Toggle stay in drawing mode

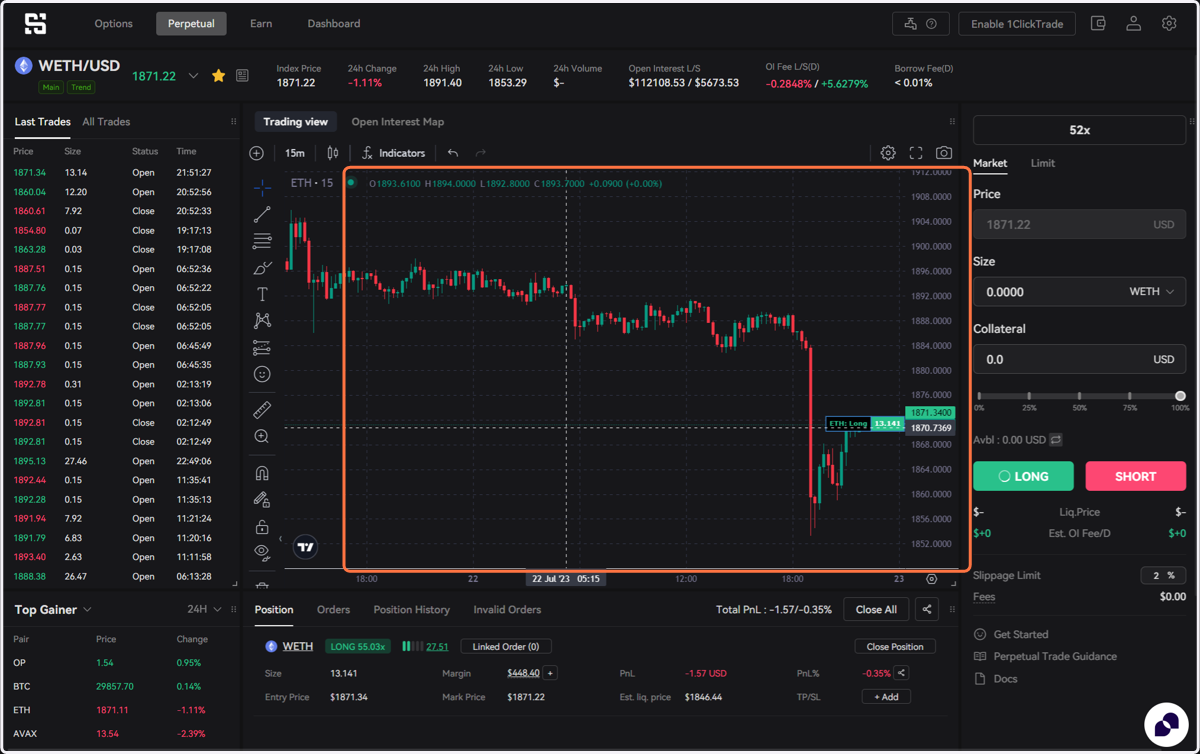click(x=262, y=499)
